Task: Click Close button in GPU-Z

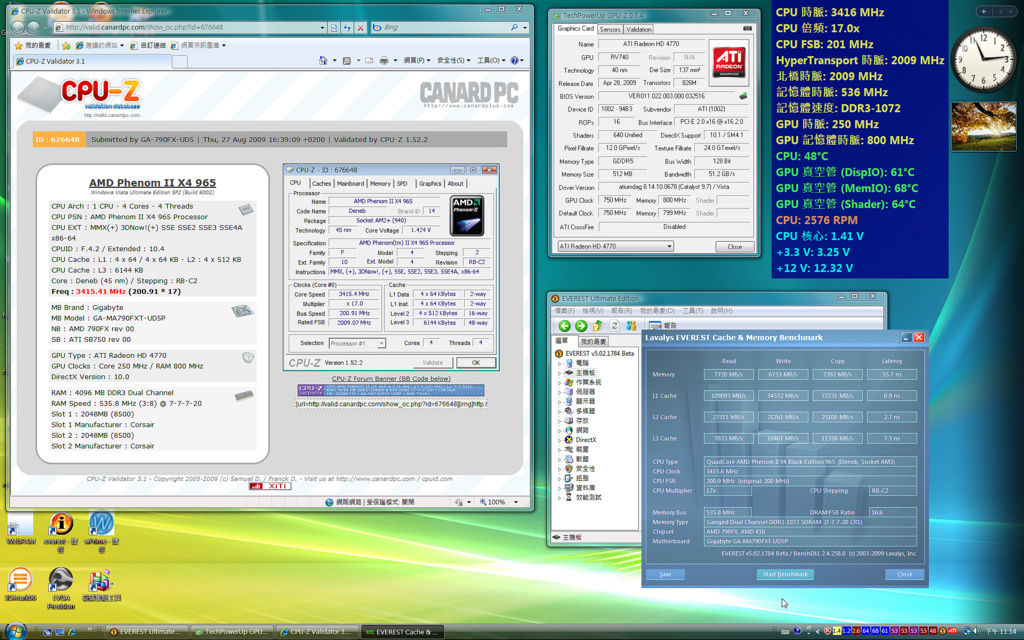Action: click(735, 246)
